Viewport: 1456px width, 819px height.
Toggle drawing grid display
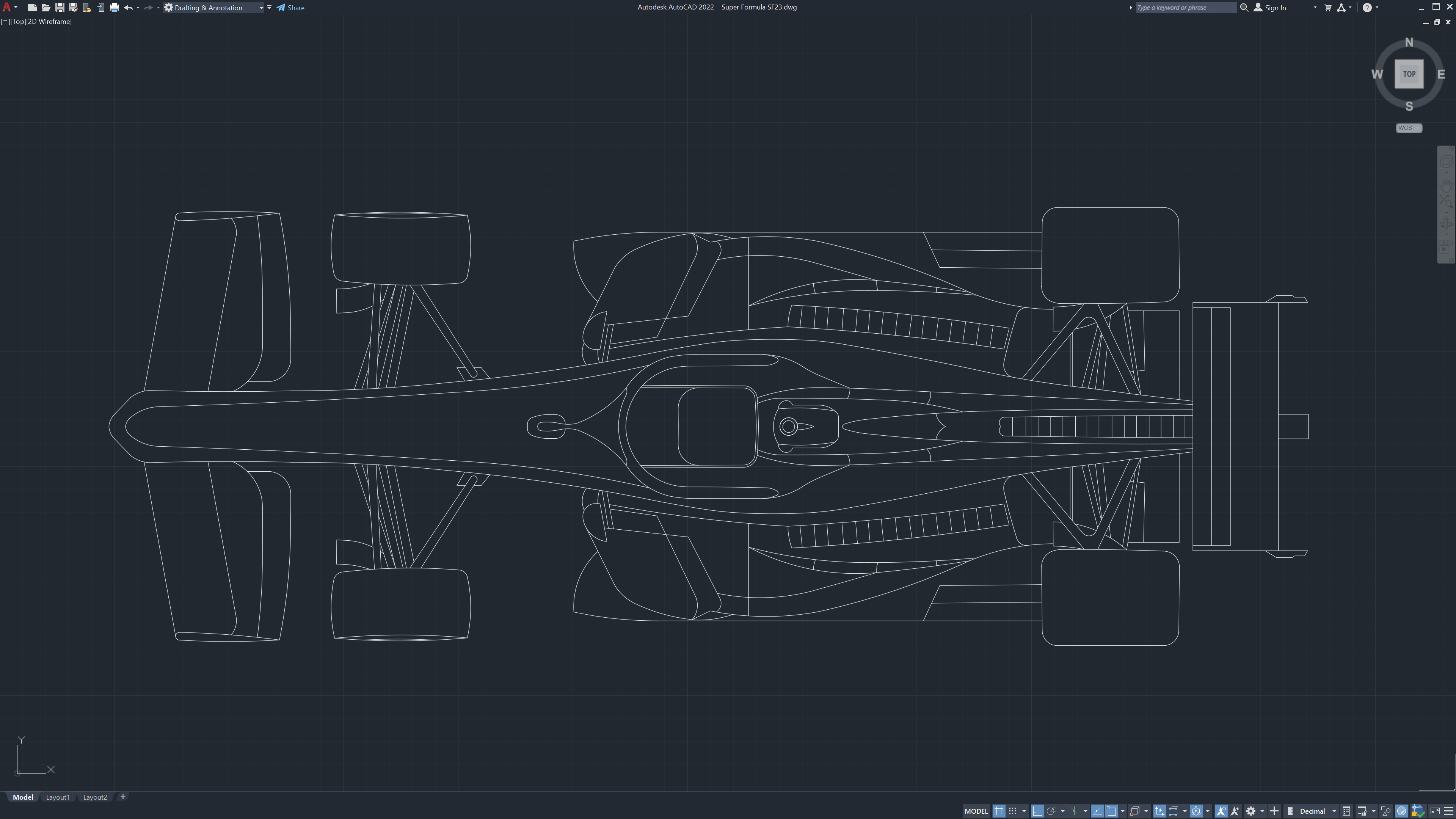point(999,811)
